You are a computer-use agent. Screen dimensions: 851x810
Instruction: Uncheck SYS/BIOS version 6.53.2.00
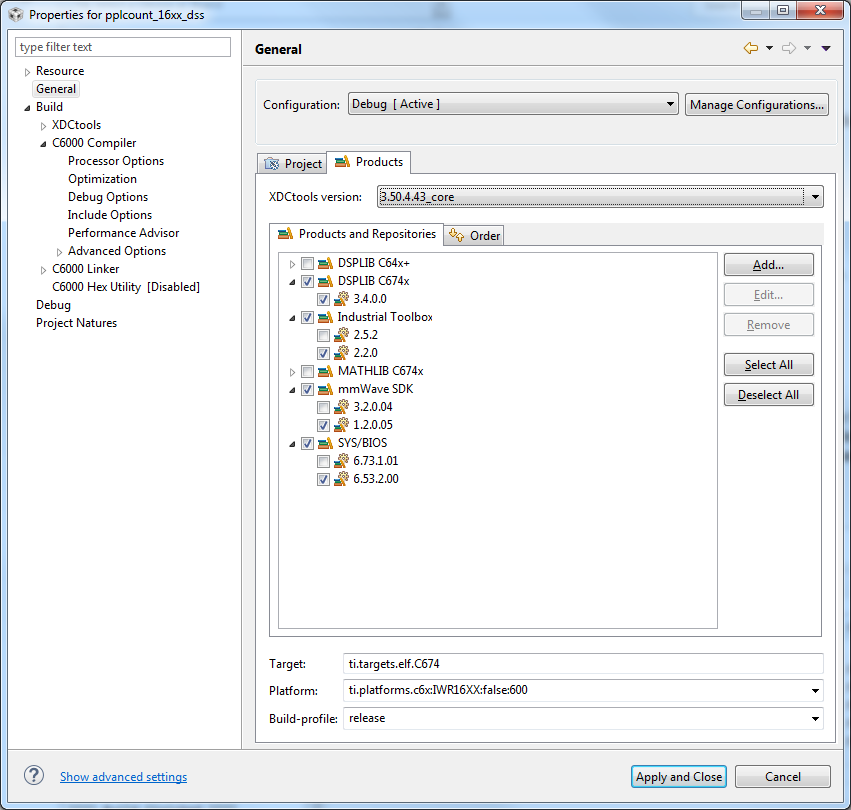pos(323,479)
